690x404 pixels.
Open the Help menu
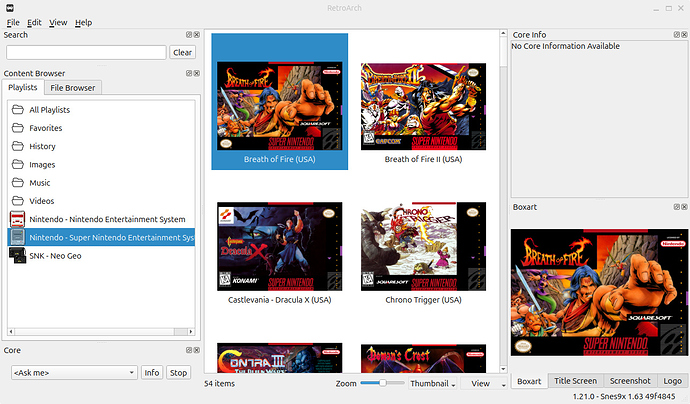coord(83,22)
